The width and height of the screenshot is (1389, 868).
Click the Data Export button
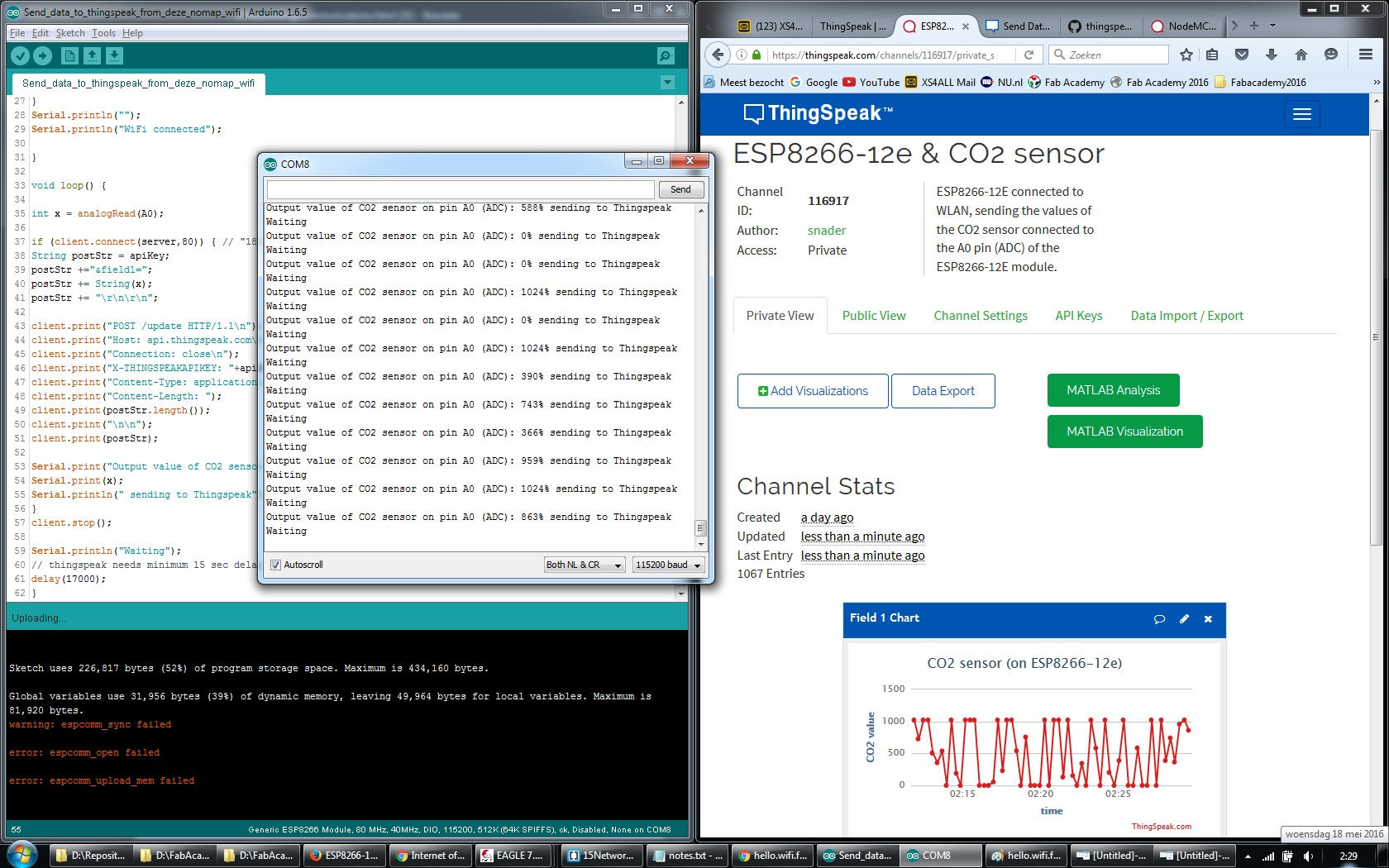(943, 391)
